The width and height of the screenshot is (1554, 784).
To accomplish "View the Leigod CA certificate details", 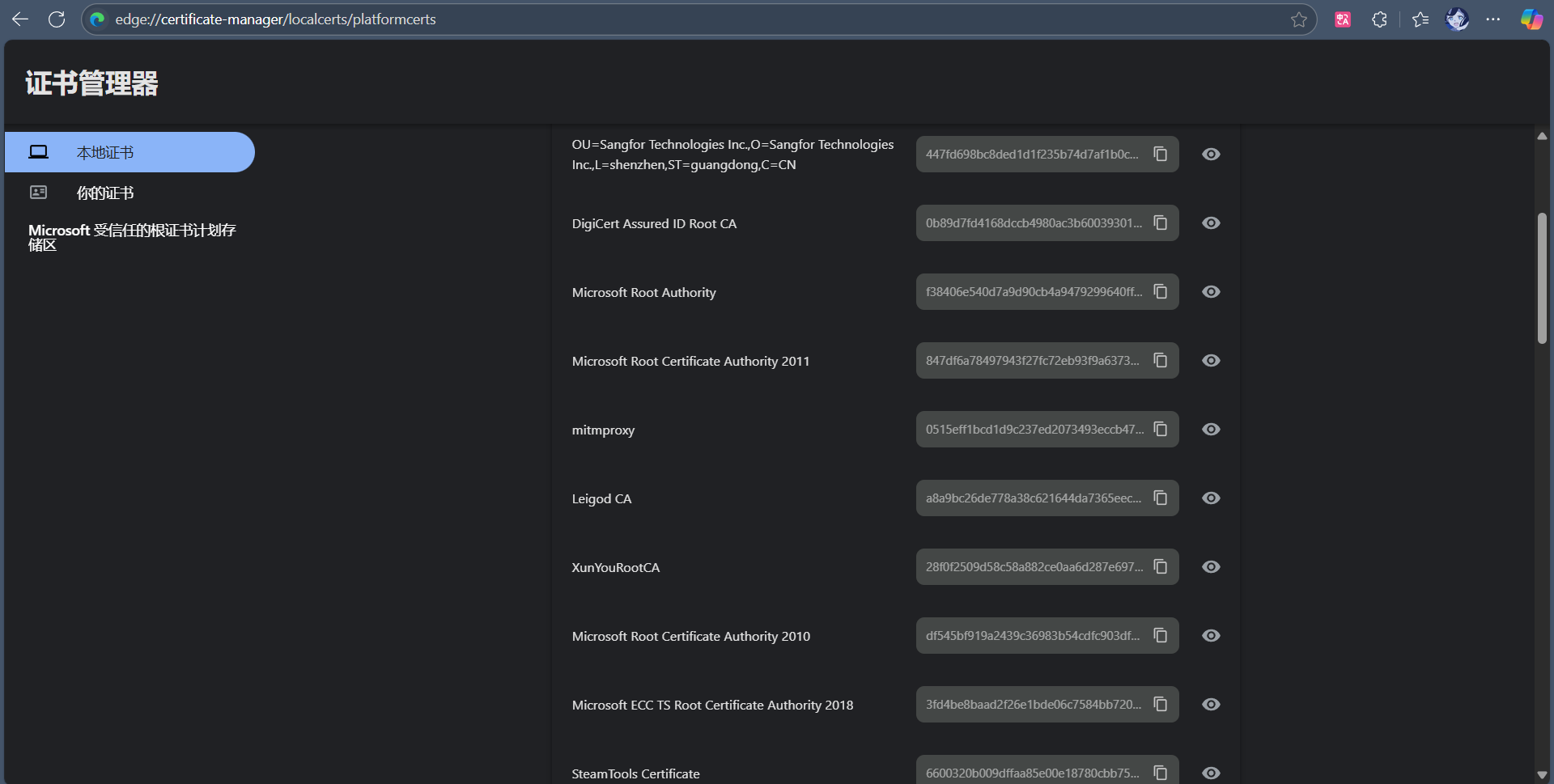I will pyautogui.click(x=1211, y=498).
